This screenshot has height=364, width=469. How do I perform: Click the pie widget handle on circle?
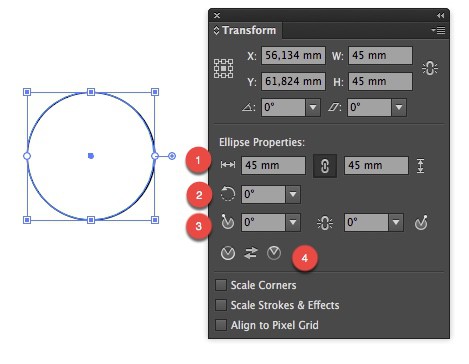click(172, 156)
